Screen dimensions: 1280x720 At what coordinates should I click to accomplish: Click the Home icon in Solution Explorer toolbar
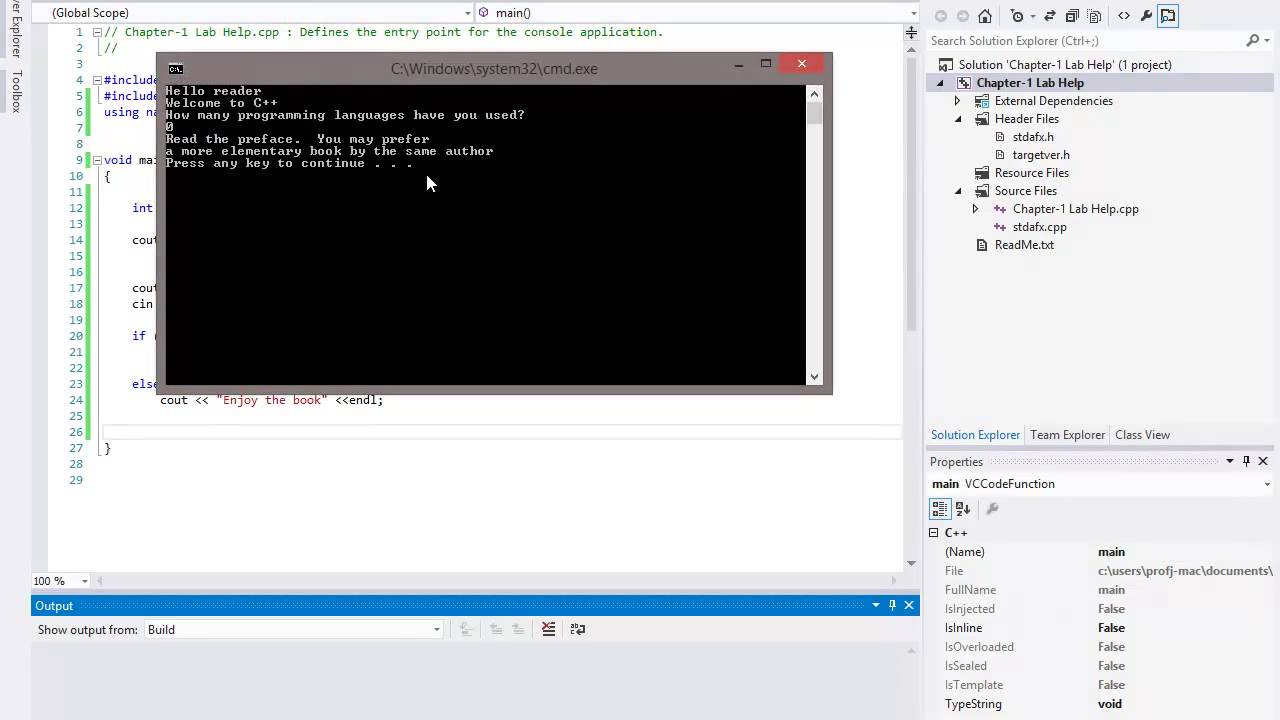tap(985, 16)
